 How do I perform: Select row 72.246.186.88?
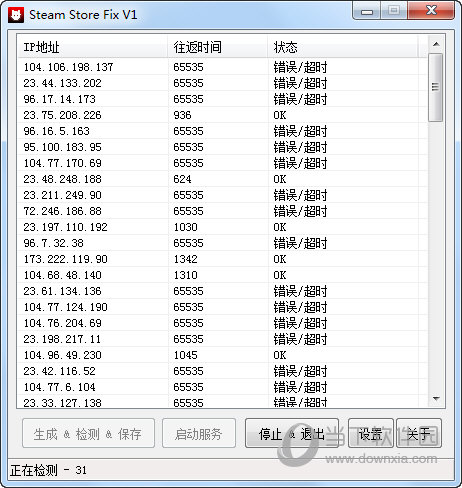222,211
